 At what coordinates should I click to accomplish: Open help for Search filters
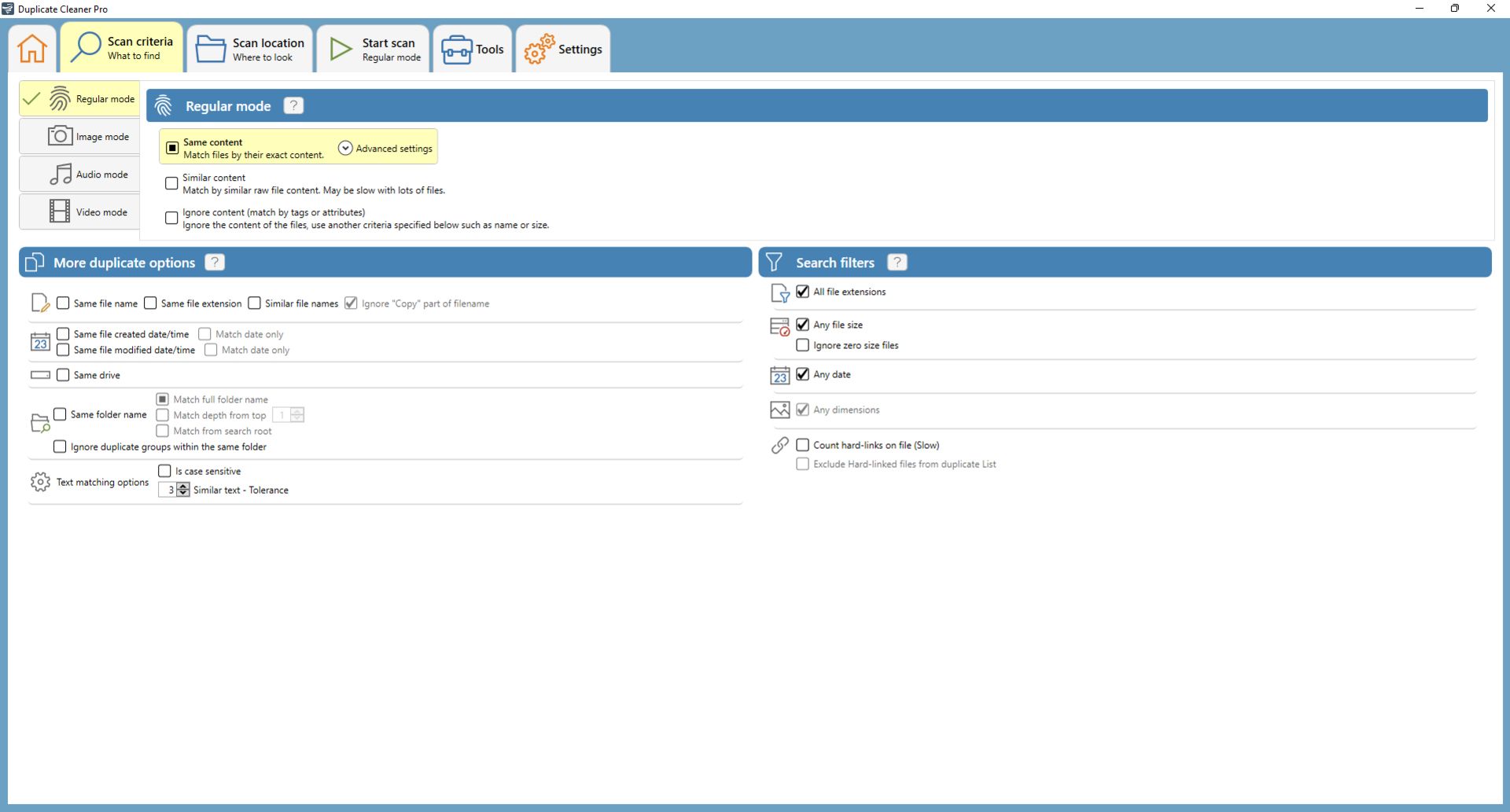(897, 262)
